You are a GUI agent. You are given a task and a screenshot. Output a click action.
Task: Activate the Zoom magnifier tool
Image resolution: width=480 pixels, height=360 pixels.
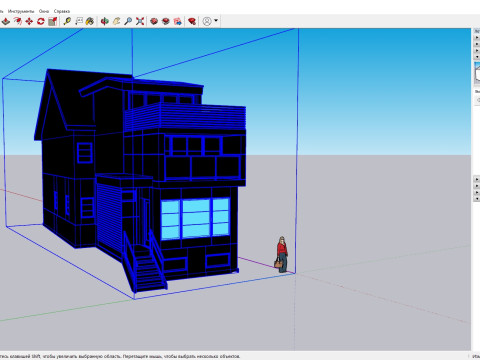tap(128, 22)
